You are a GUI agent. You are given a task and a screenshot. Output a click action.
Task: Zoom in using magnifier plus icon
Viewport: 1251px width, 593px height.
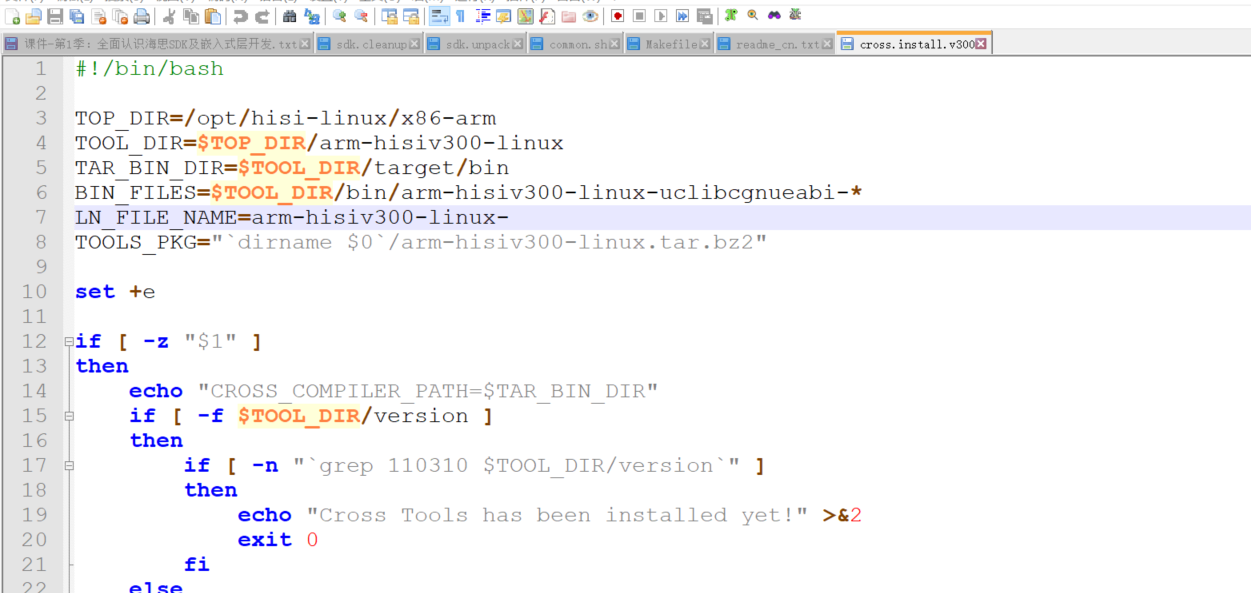[x=340, y=16]
